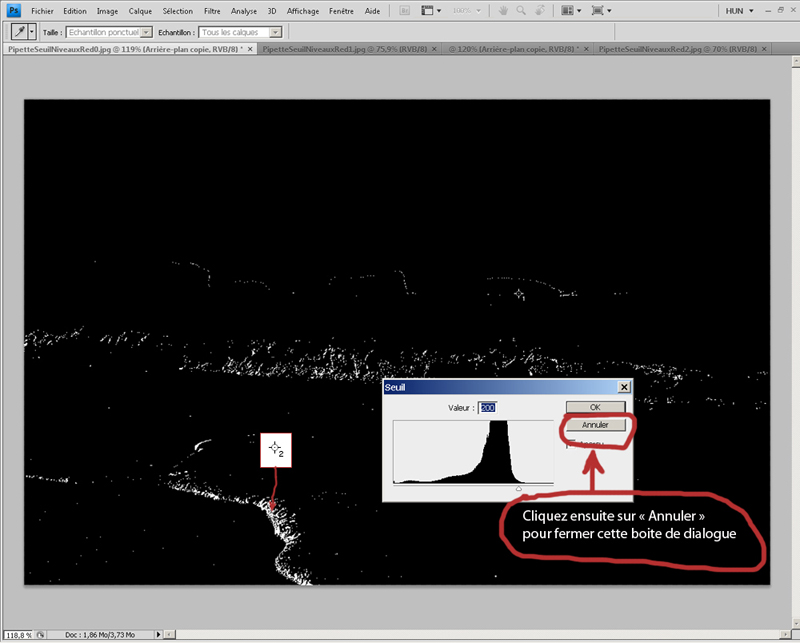Image resolution: width=800 pixels, height=643 pixels.
Task: Launch Bridge with the Br icon
Action: [x=405, y=11]
